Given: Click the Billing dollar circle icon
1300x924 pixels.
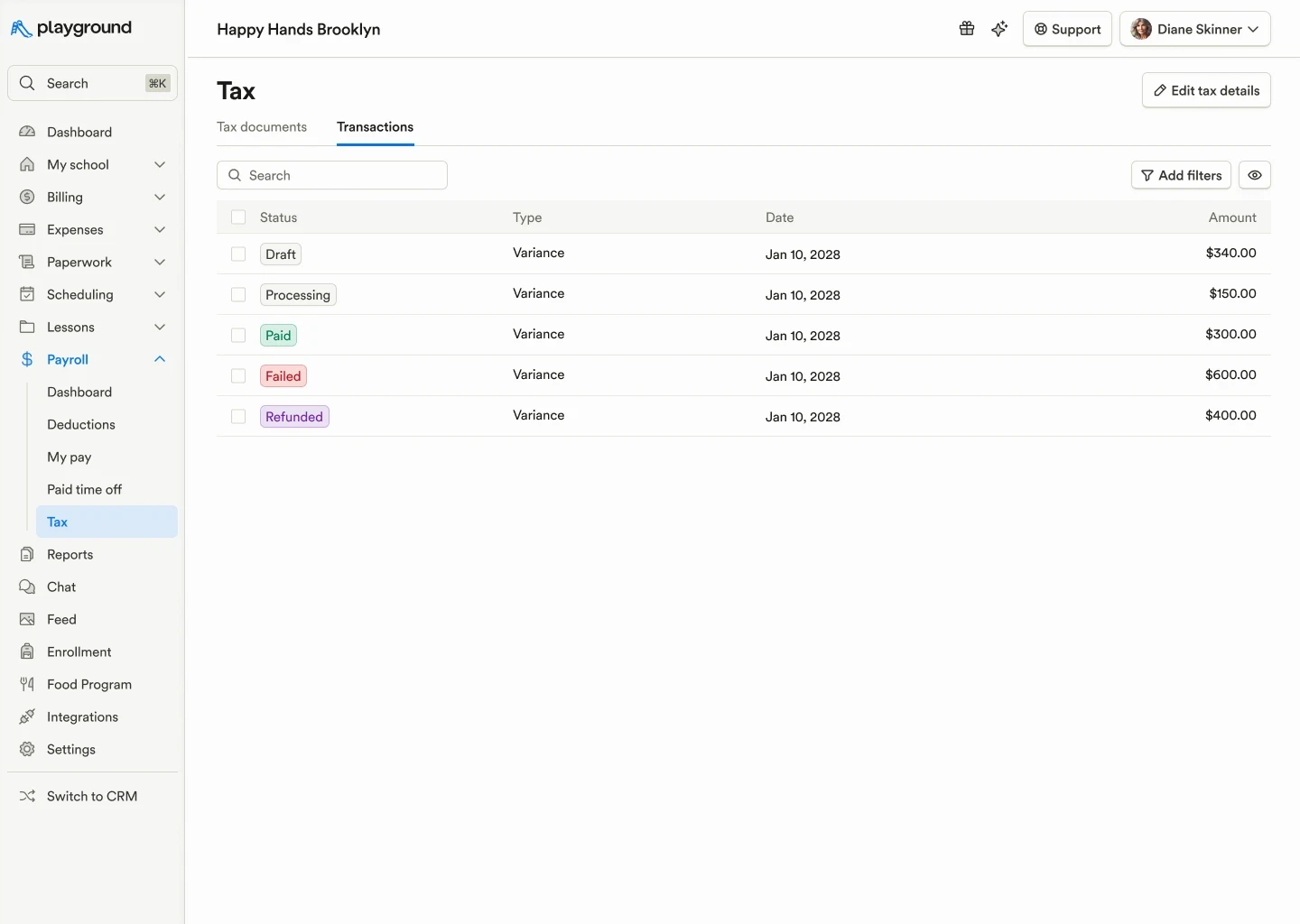Looking at the screenshot, I should [x=27, y=197].
